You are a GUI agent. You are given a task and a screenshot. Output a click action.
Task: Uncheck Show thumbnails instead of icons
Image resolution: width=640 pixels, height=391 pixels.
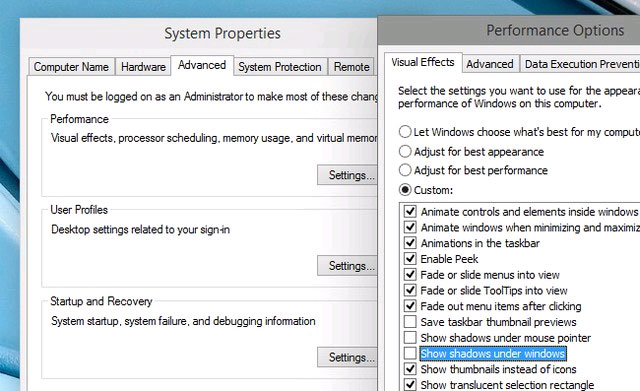[x=410, y=369]
